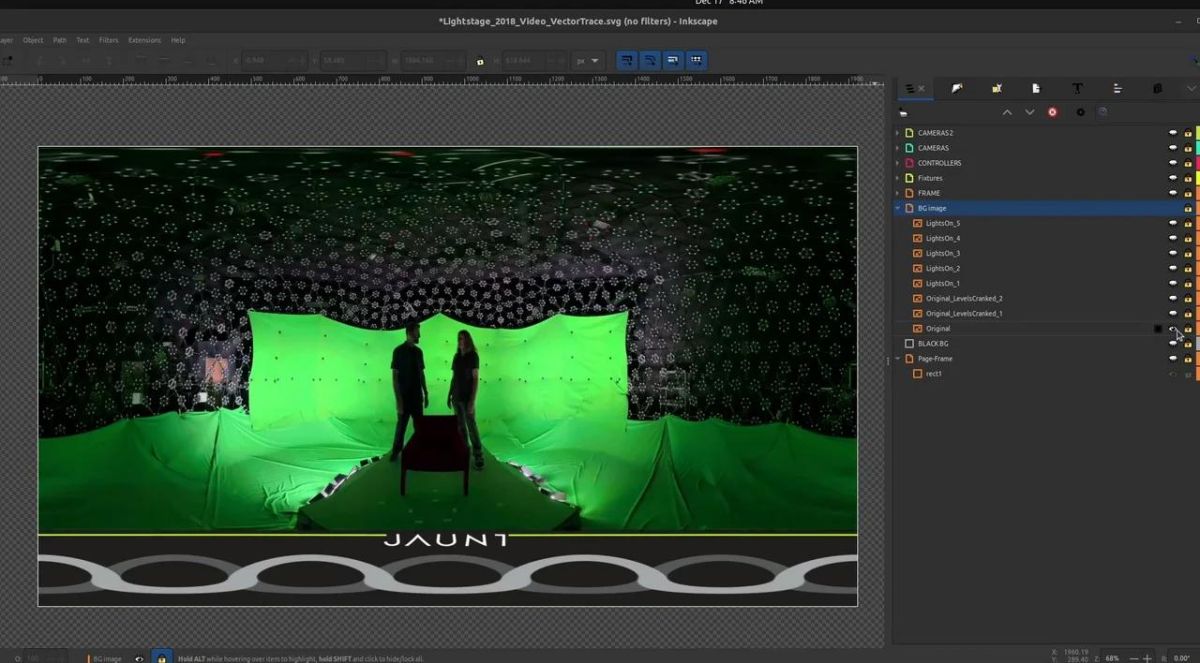Click the red delete layer icon
The height and width of the screenshot is (663, 1200).
1052,112
